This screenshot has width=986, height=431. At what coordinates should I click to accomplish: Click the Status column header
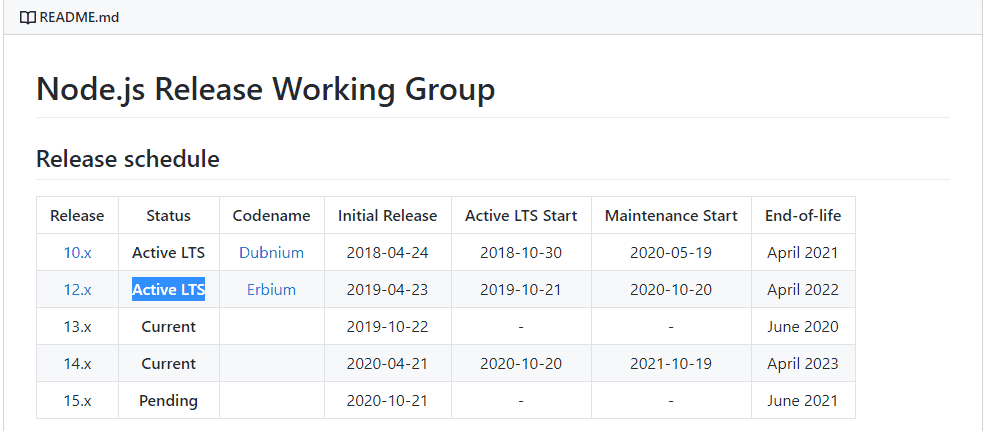[x=168, y=215]
